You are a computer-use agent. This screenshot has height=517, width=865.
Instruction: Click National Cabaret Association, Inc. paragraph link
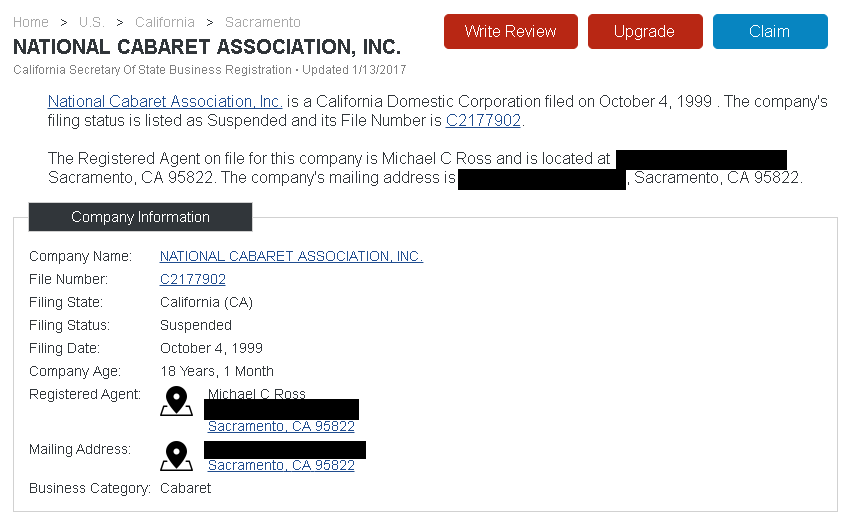click(x=165, y=101)
